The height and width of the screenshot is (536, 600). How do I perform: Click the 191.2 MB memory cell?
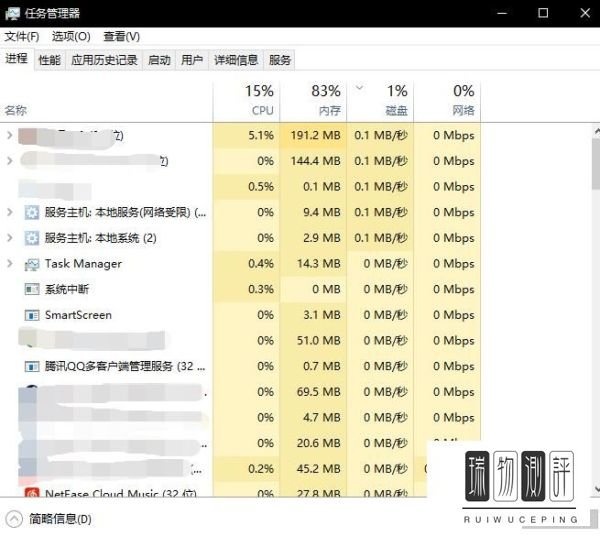[313, 135]
